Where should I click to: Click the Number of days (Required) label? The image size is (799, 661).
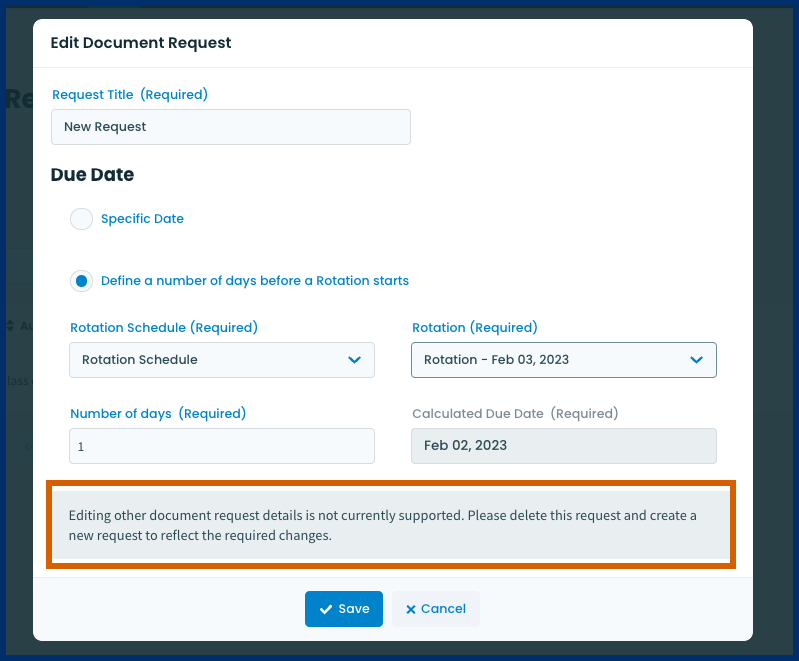click(158, 414)
